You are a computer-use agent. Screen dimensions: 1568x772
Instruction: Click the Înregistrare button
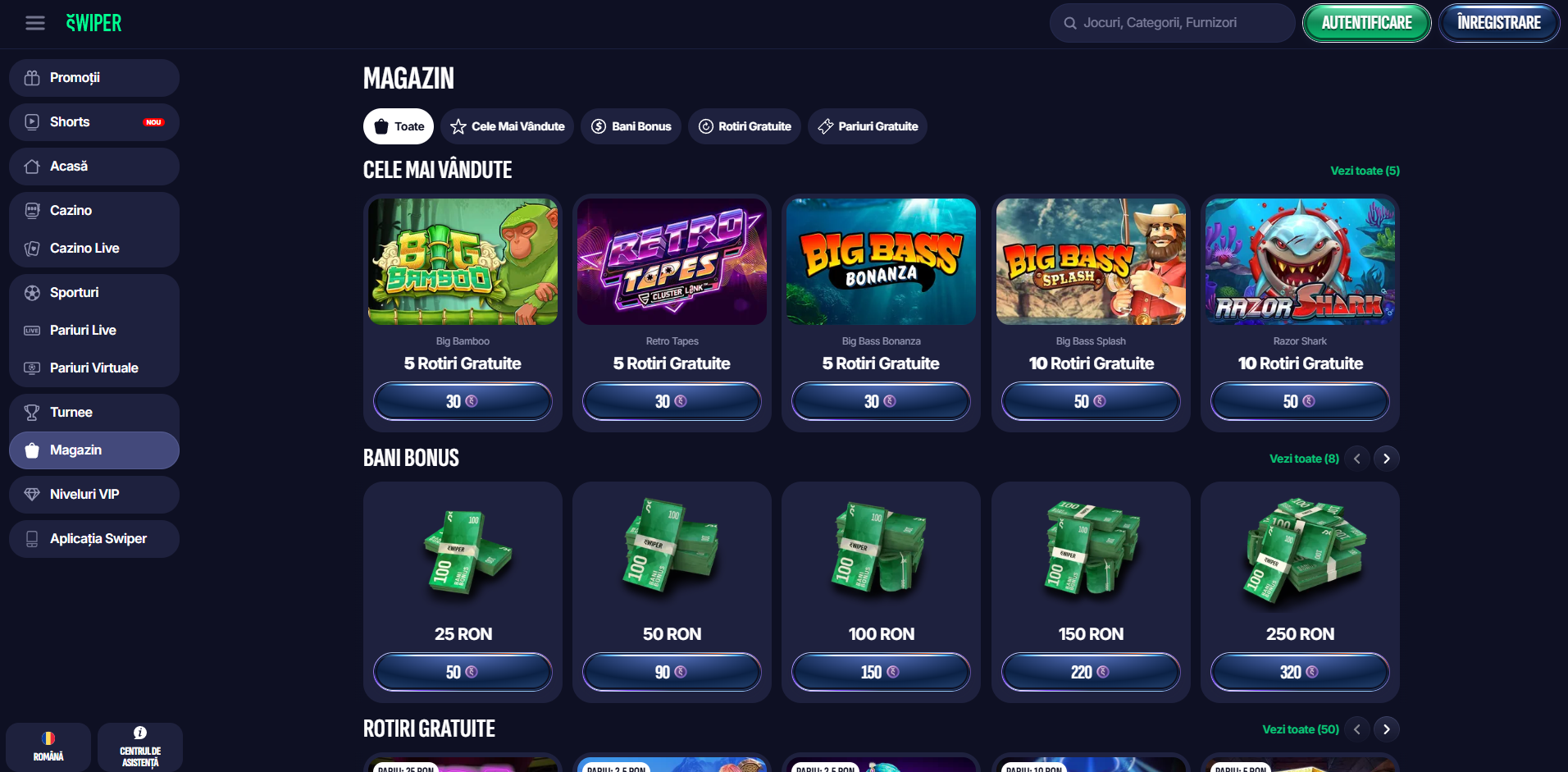1499,23
